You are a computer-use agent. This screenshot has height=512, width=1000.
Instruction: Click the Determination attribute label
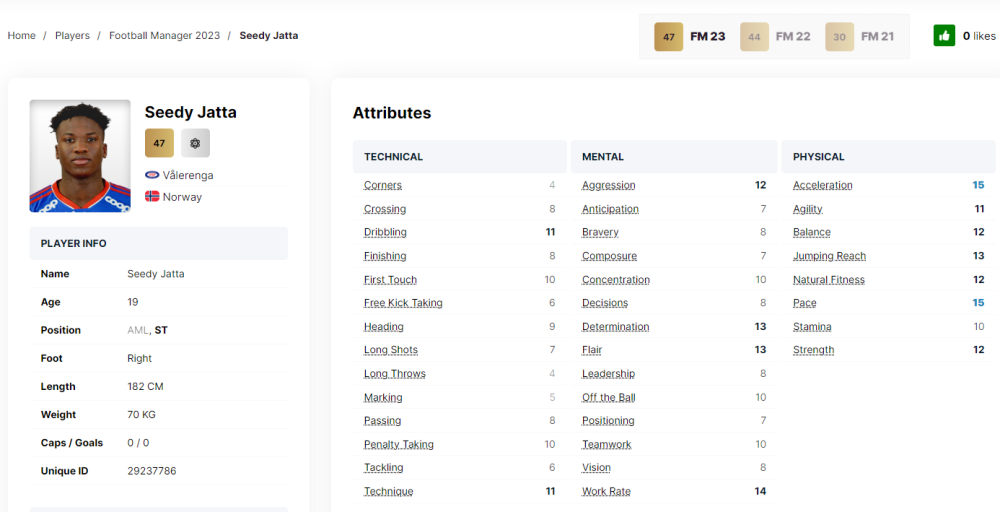click(615, 327)
